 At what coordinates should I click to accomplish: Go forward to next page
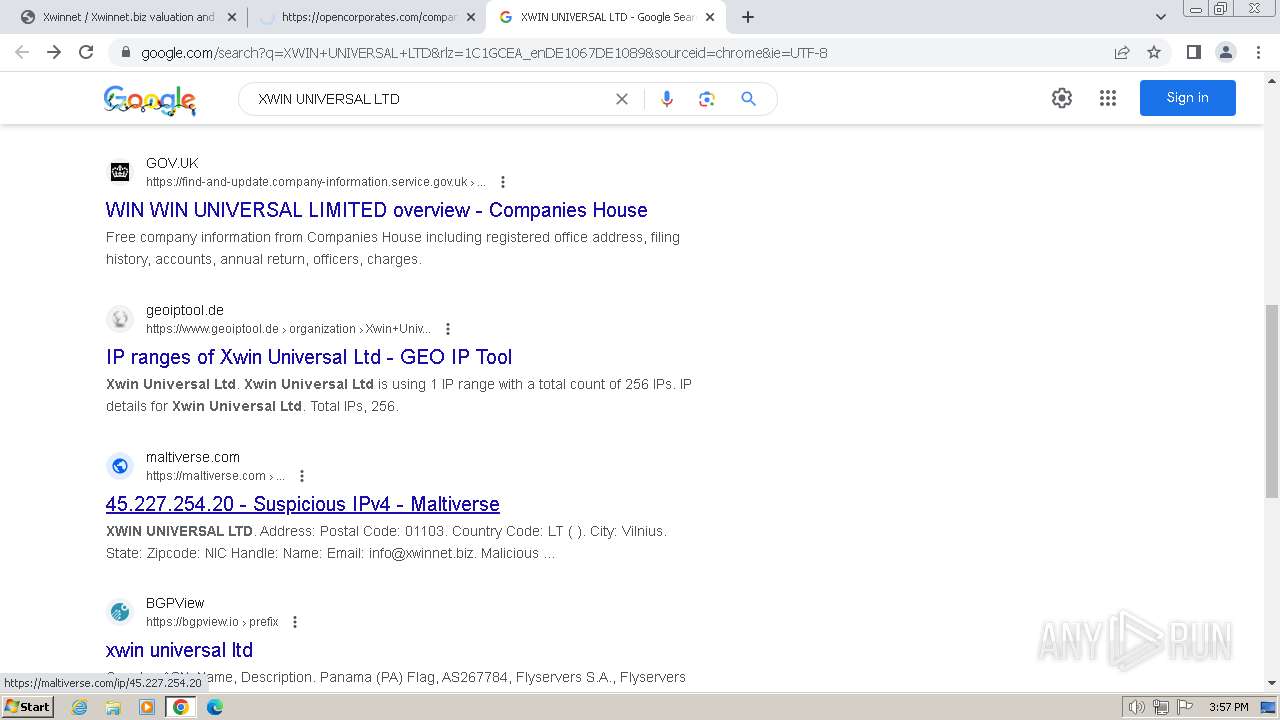point(54,52)
